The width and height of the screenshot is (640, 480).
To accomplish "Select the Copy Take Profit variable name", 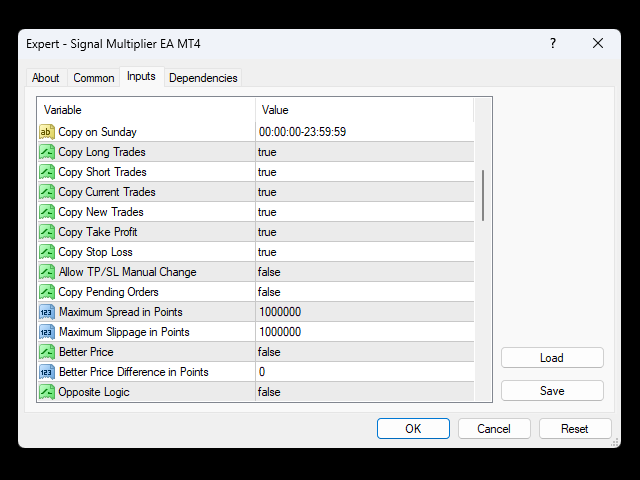I will tap(98, 232).
